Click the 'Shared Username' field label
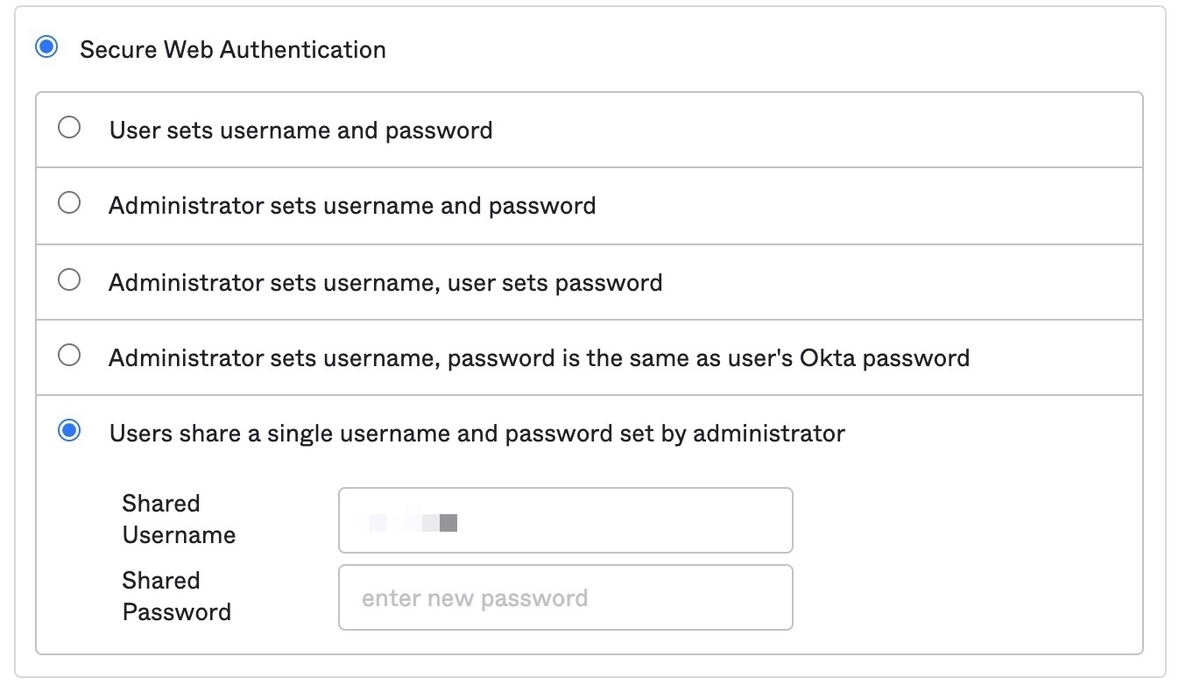Image resolution: width=1200 pixels, height=685 pixels. pos(179,519)
